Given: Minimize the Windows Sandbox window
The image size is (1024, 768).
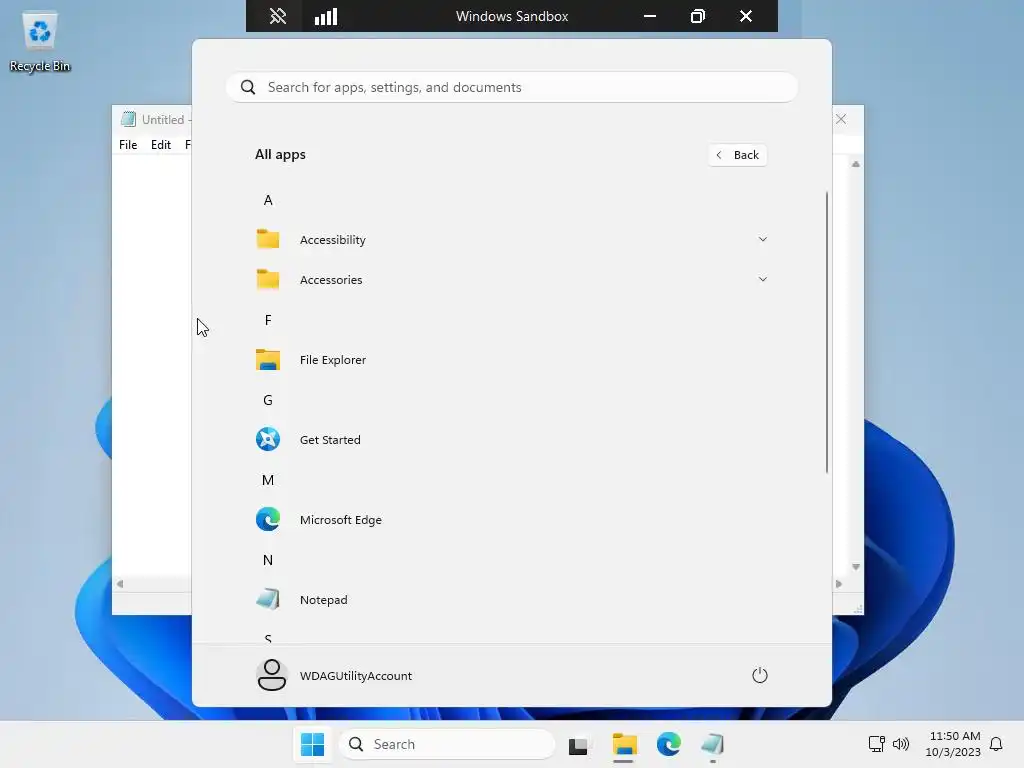Looking at the screenshot, I should [x=650, y=16].
